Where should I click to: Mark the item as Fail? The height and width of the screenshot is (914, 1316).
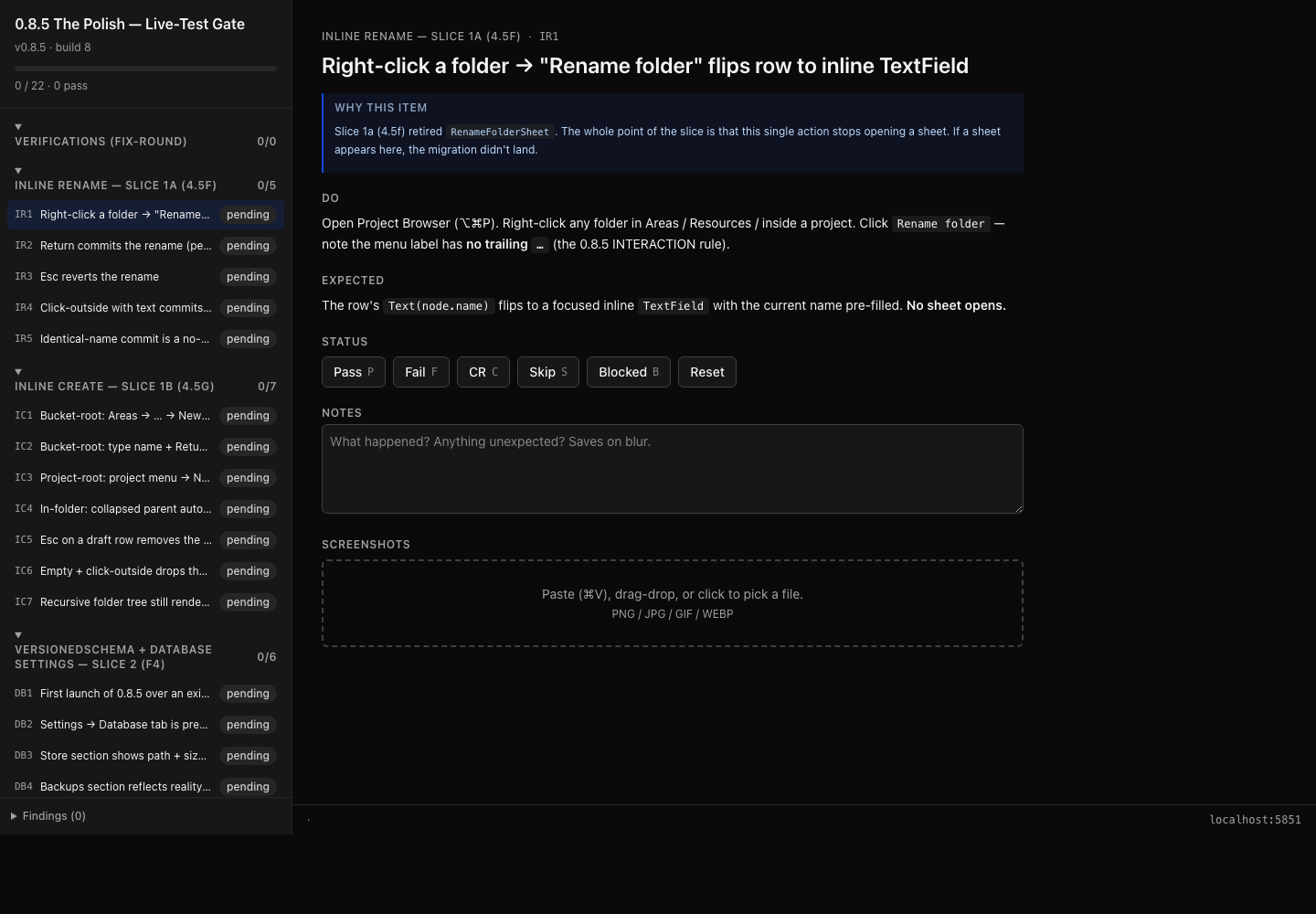pyautogui.click(x=421, y=372)
